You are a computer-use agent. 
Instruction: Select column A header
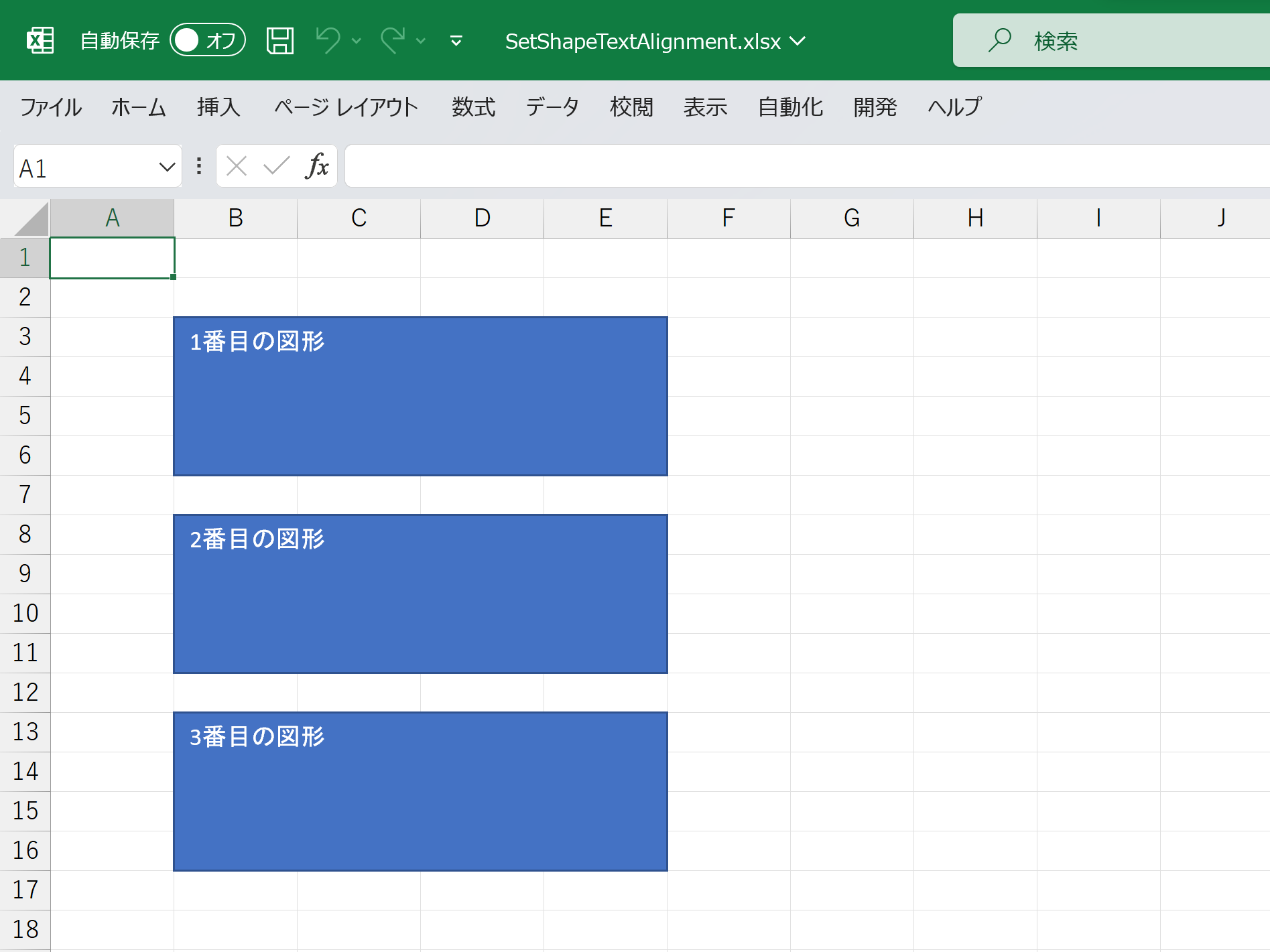click(x=113, y=218)
